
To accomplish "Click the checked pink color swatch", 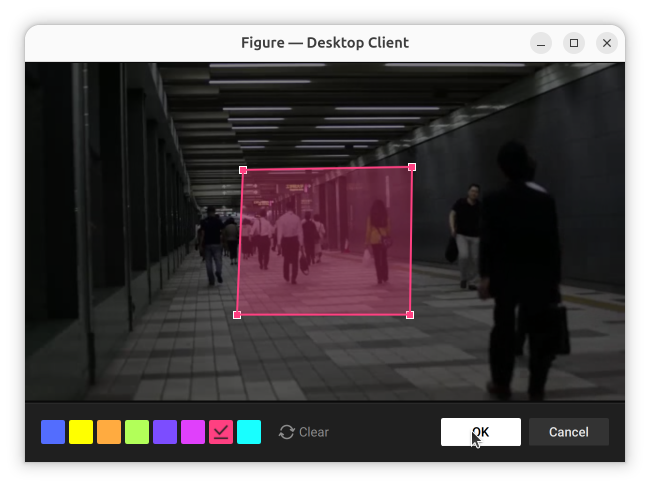I will click(x=221, y=432).
